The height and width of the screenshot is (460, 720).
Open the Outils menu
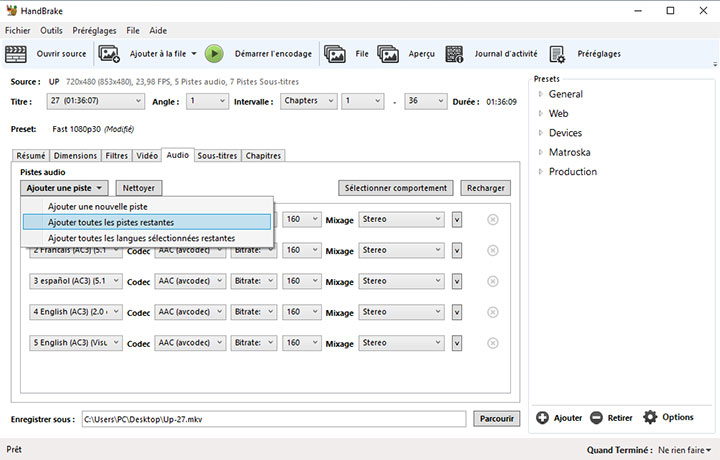[x=51, y=31]
